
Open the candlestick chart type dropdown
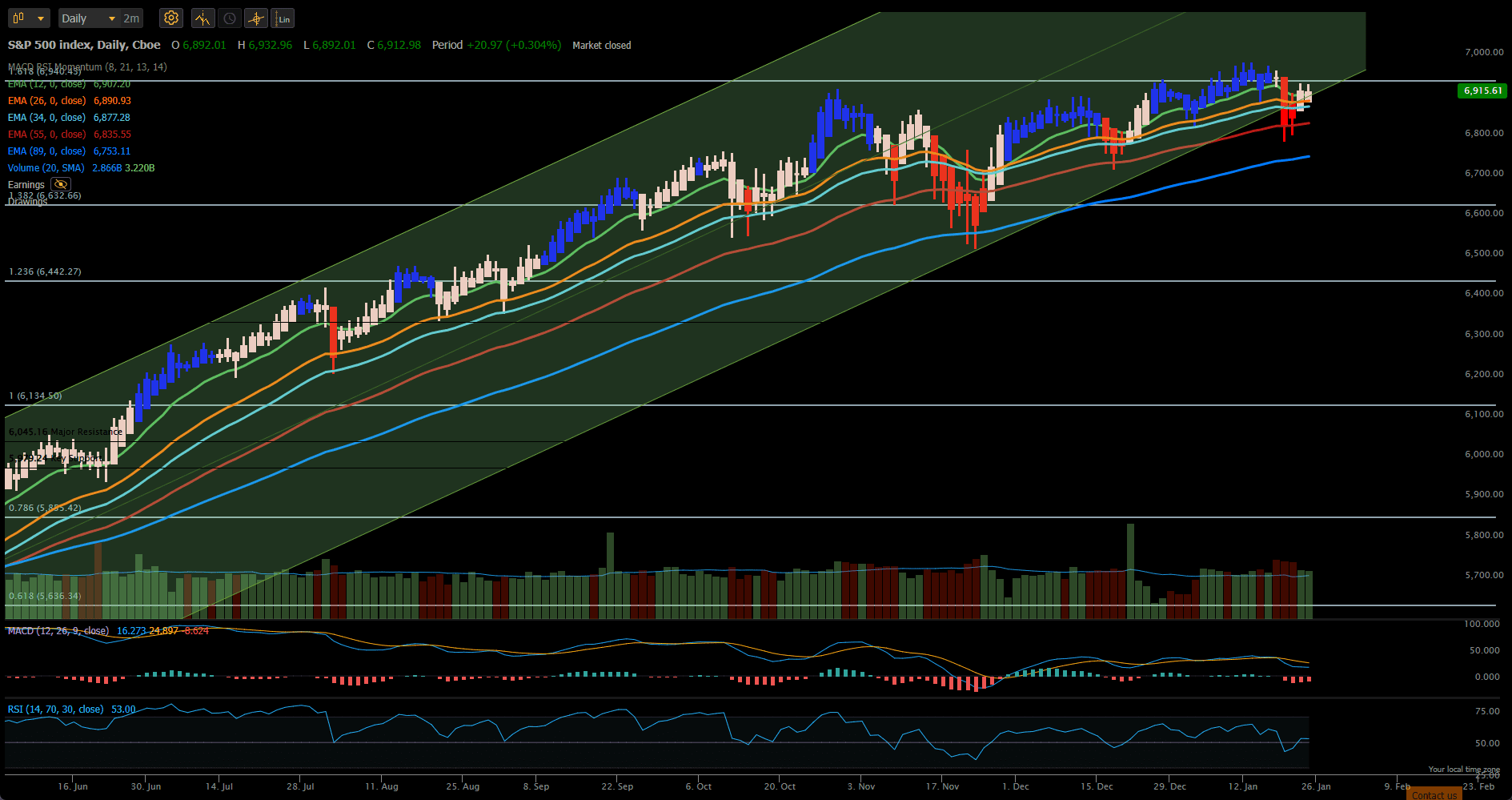[30, 18]
